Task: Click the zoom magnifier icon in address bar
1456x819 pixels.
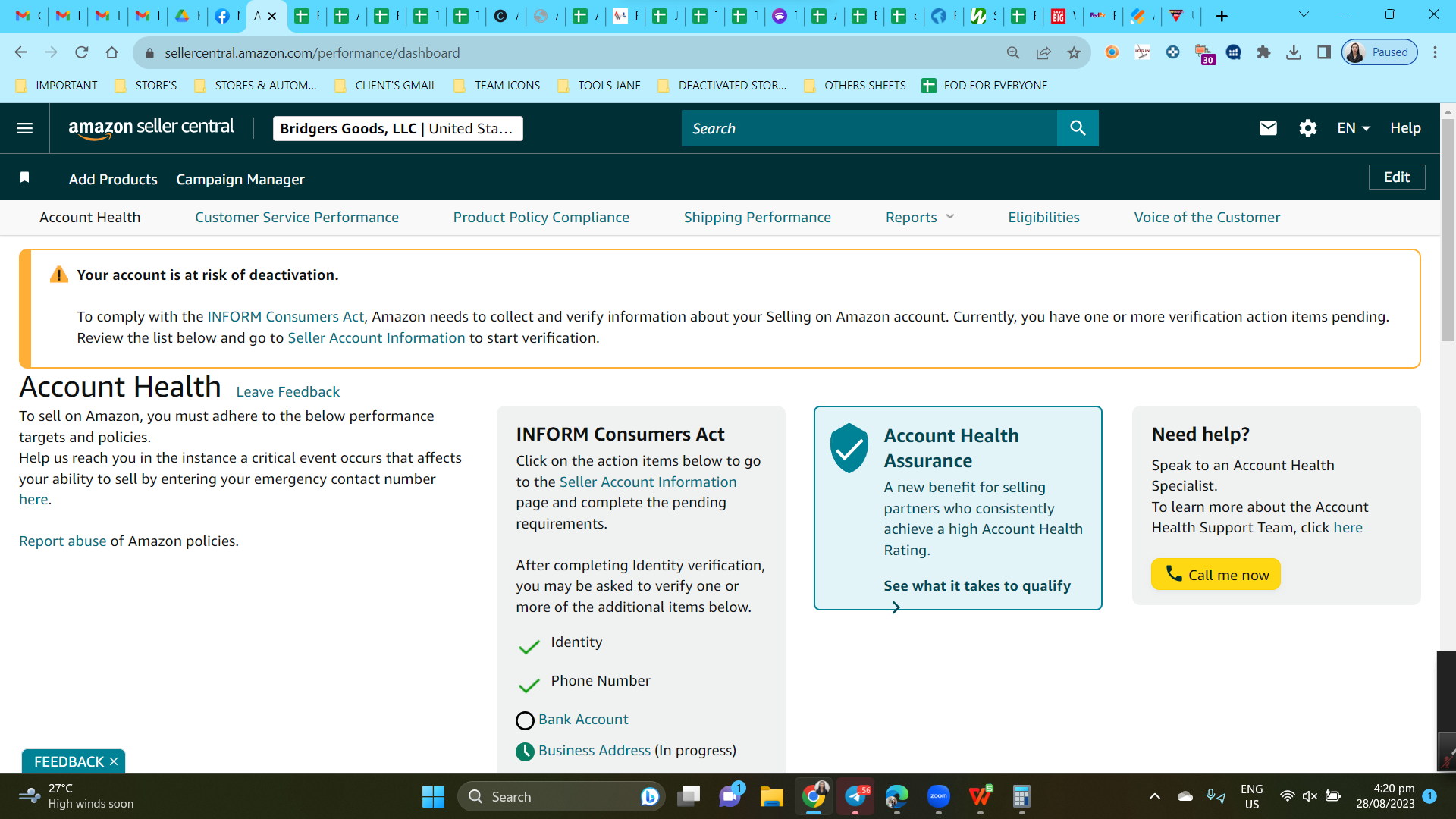Action: (1013, 52)
